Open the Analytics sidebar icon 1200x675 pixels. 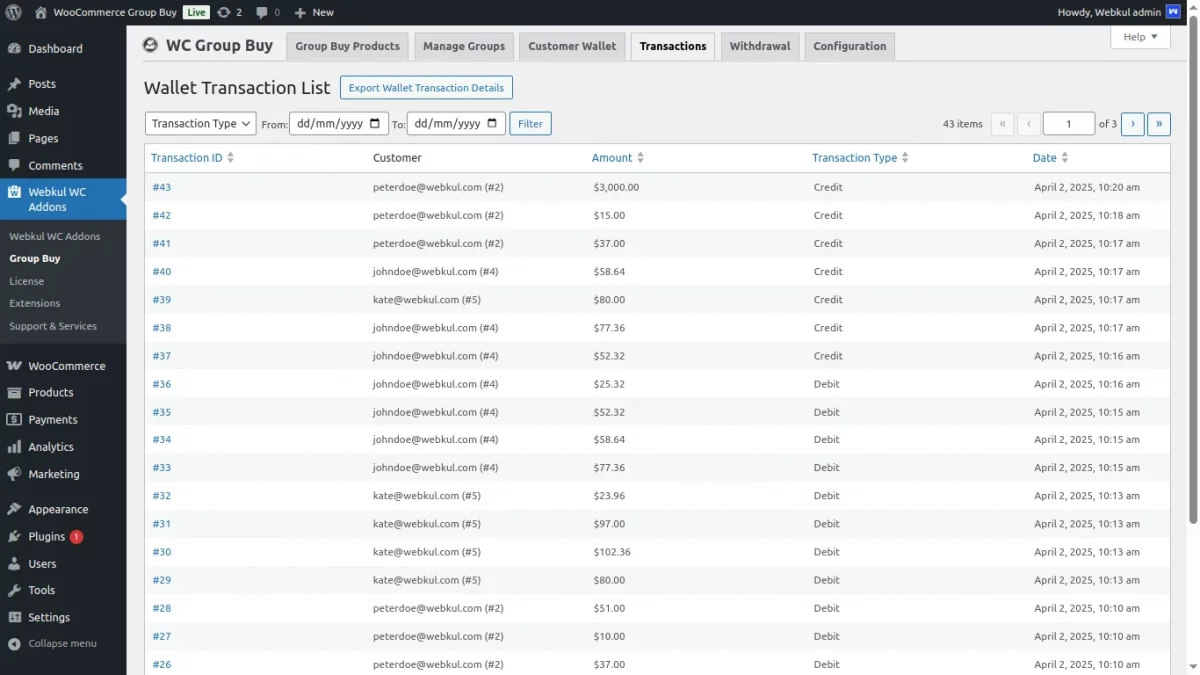click(x=16, y=446)
